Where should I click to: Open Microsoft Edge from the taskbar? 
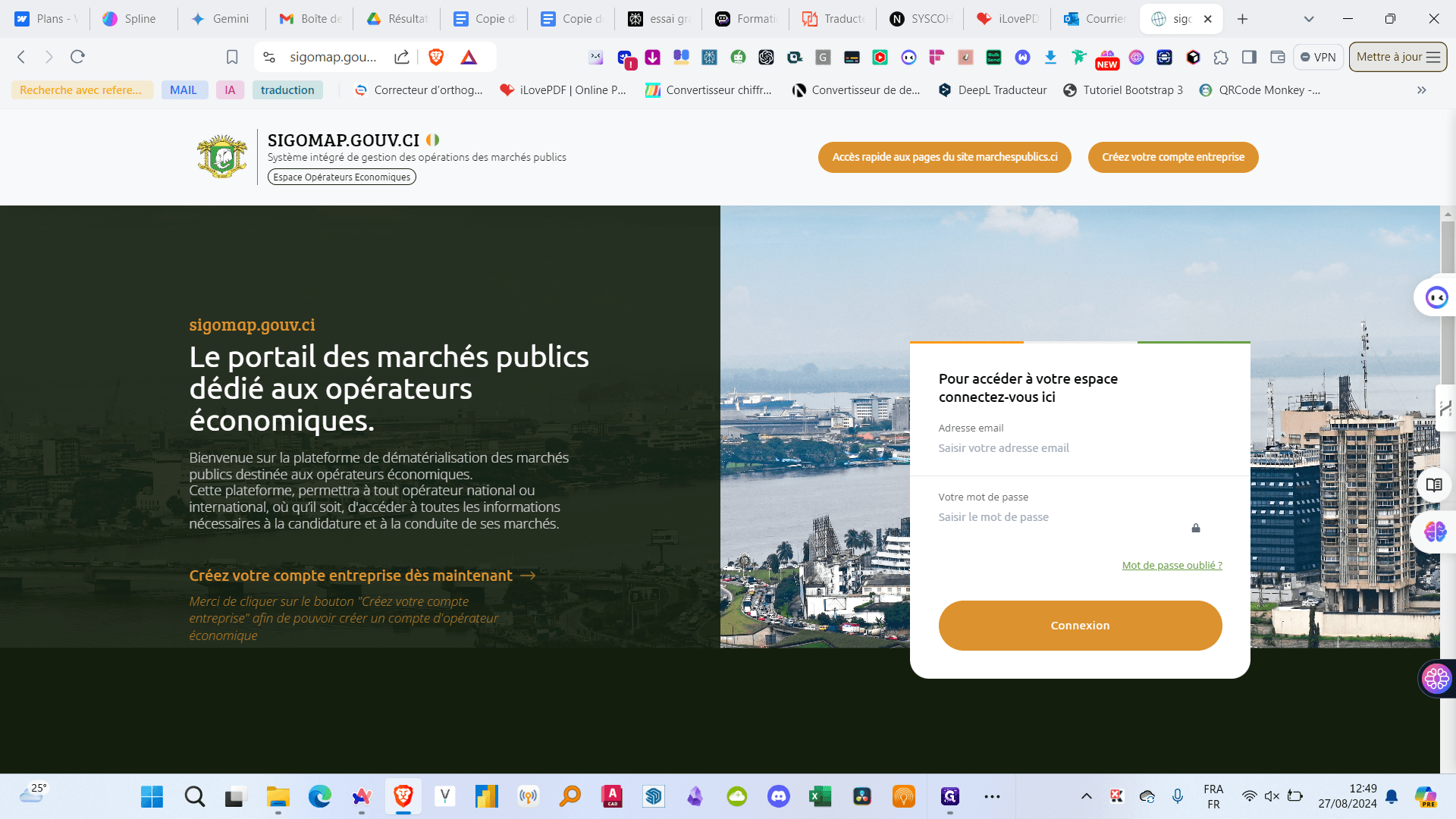coord(319,796)
